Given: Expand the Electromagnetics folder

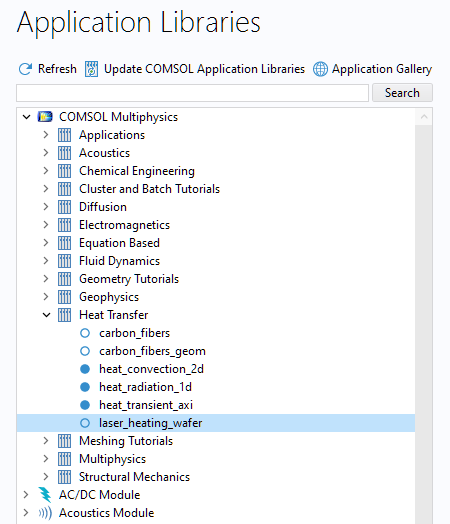Looking at the screenshot, I should click(46, 225).
